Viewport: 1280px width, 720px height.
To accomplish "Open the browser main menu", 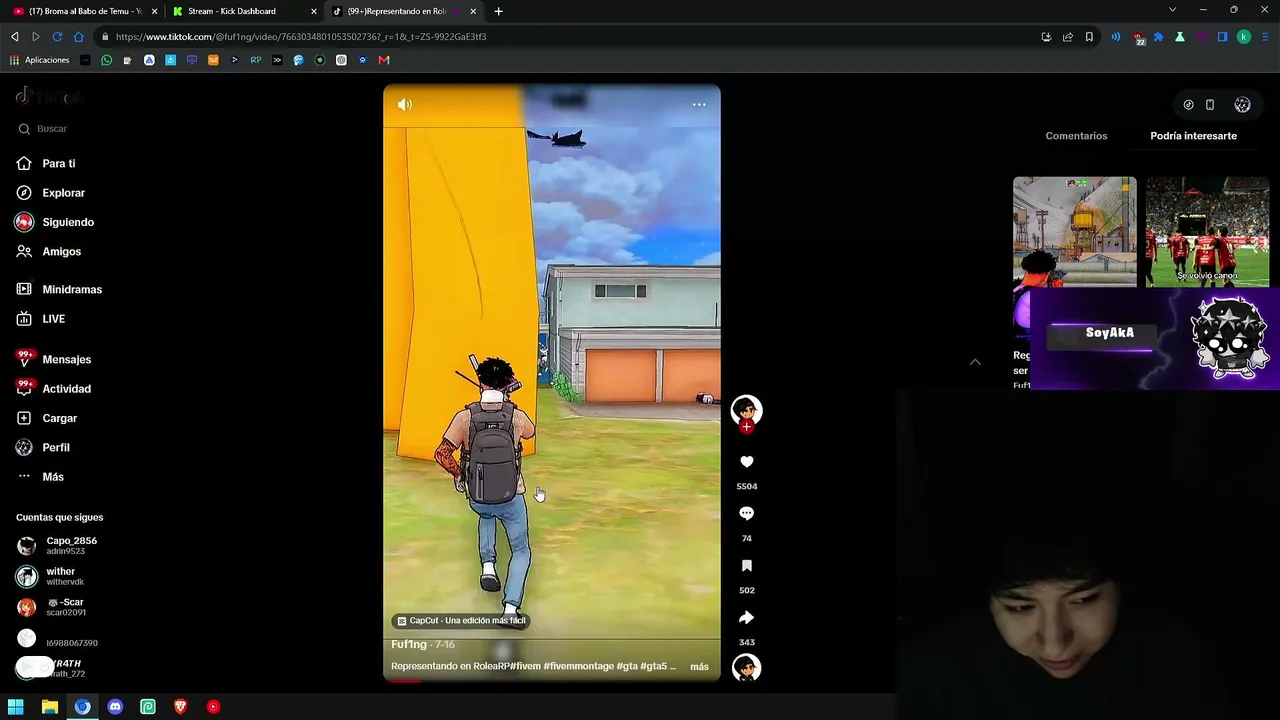I will pos(1265,37).
